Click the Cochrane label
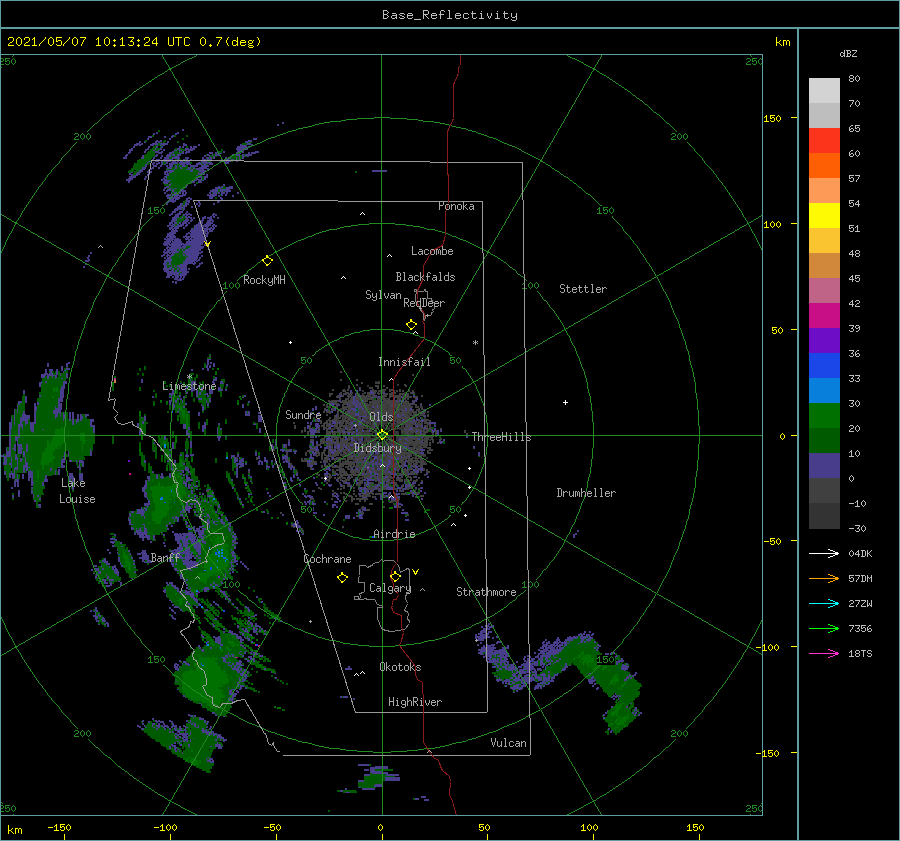 (327, 559)
